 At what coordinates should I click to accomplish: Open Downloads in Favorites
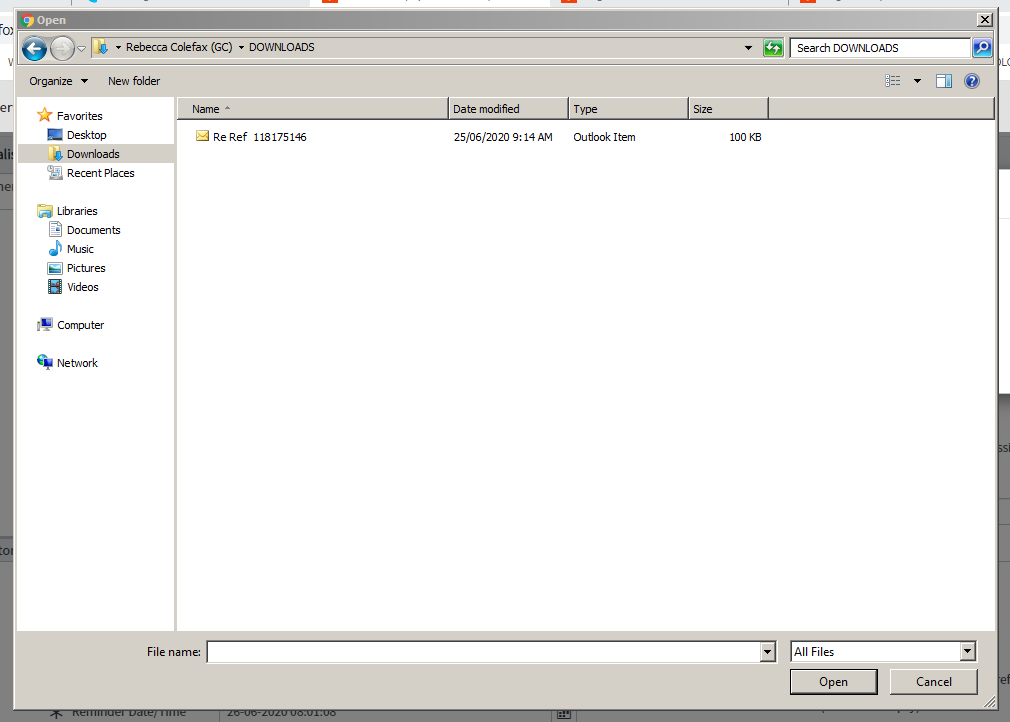coord(93,154)
